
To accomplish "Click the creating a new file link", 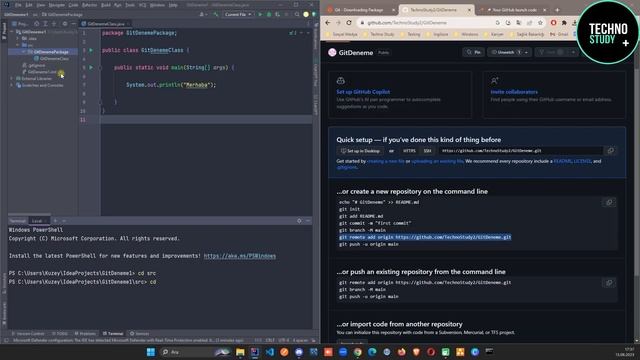I will [386, 161].
